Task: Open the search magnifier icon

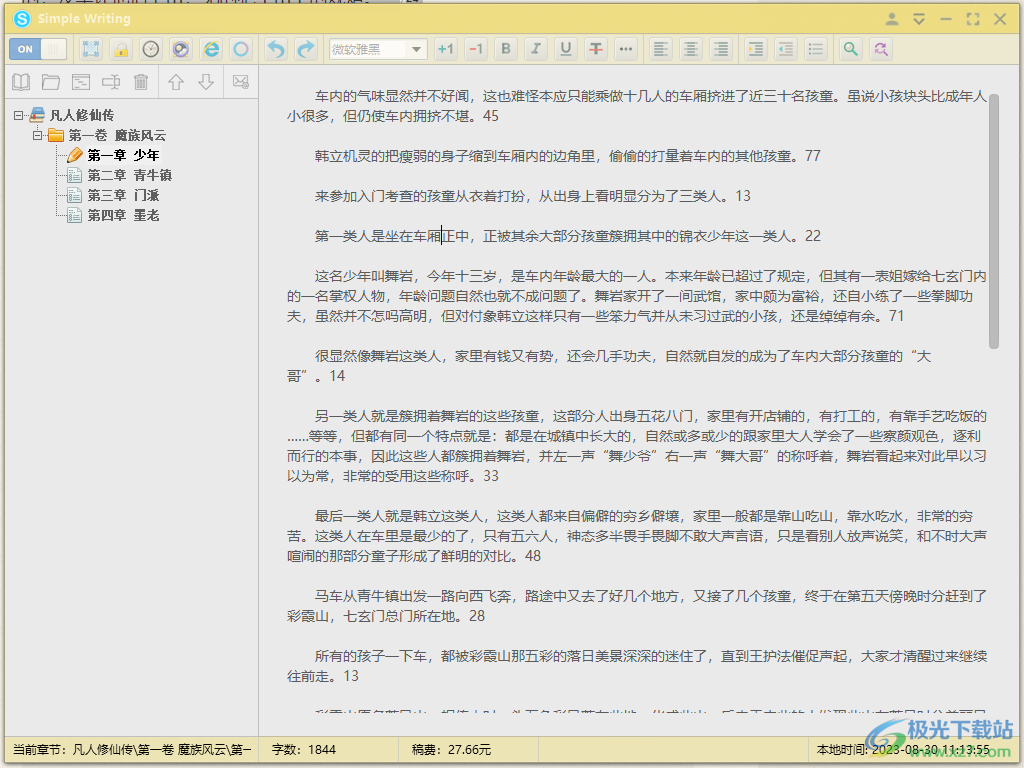Action: [x=850, y=48]
